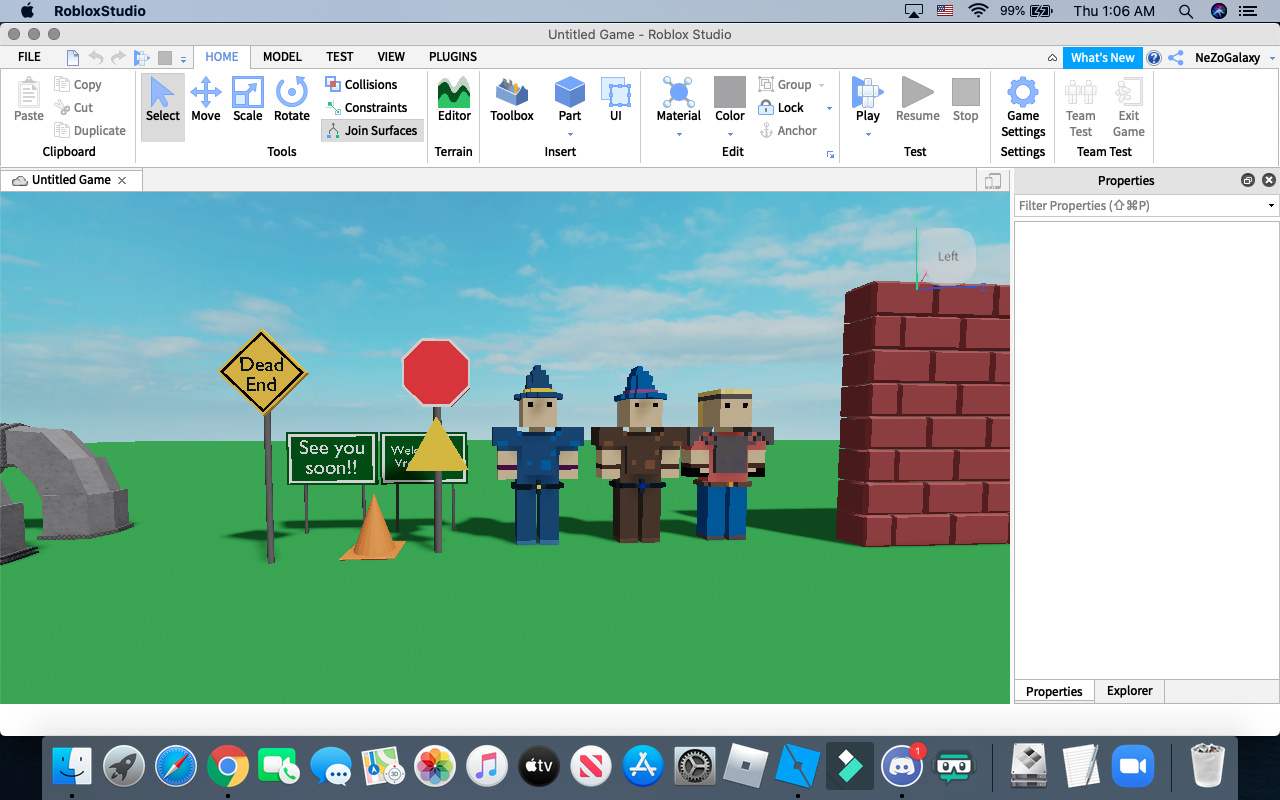This screenshot has height=800, width=1280.
Task: Switch to the Explorer tab
Action: click(1129, 690)
